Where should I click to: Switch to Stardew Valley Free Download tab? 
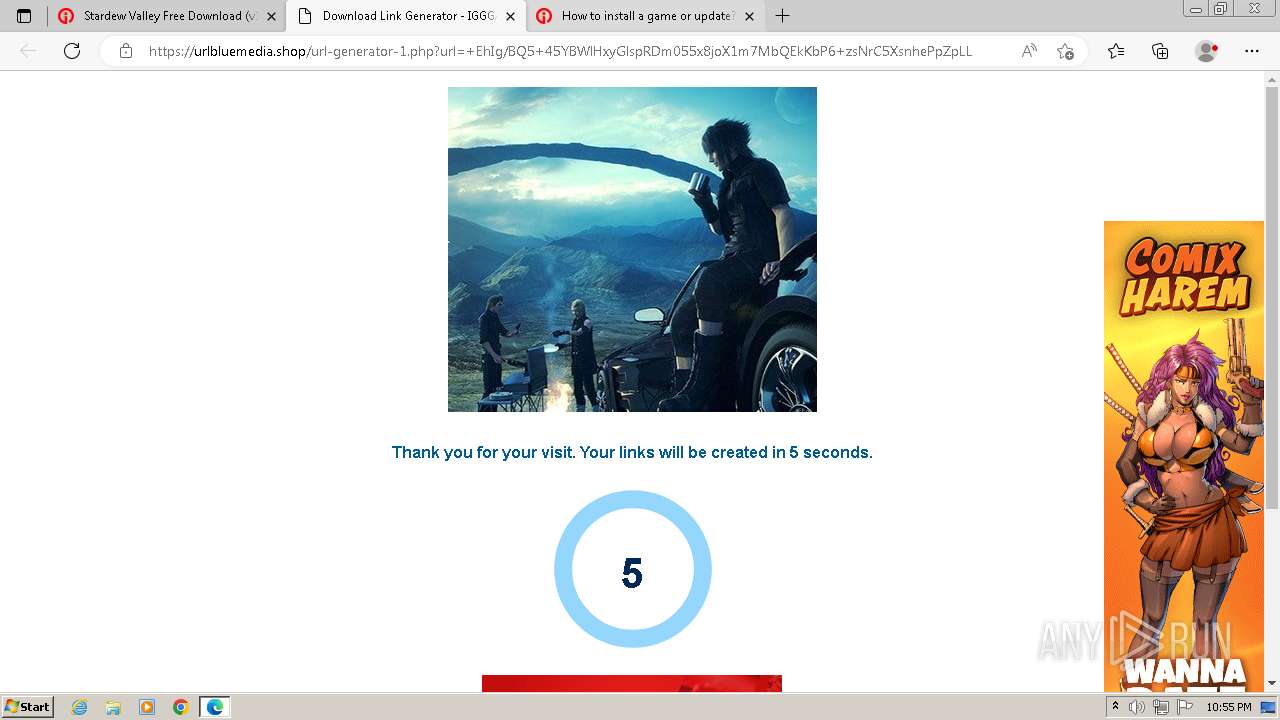click(x=167, y=16)
